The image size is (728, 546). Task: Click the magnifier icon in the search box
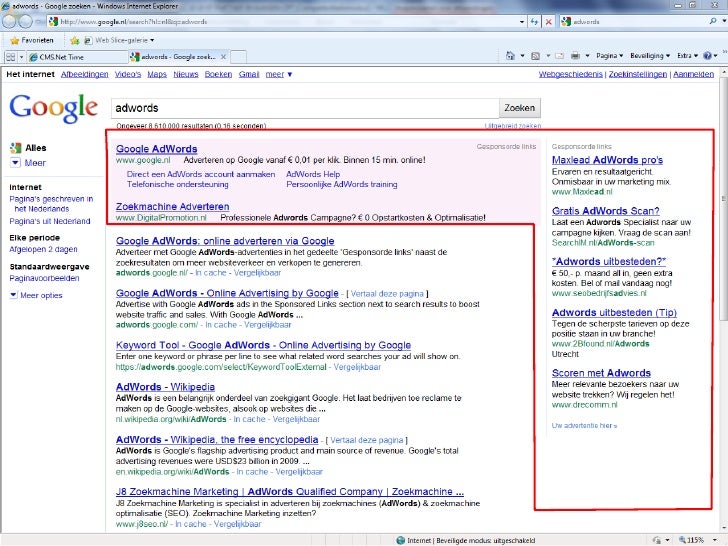pos(713,21)
